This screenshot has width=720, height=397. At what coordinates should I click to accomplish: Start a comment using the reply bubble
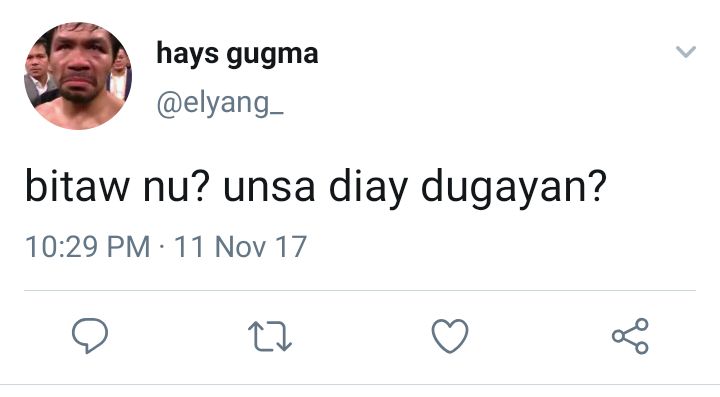click(90, 335)
